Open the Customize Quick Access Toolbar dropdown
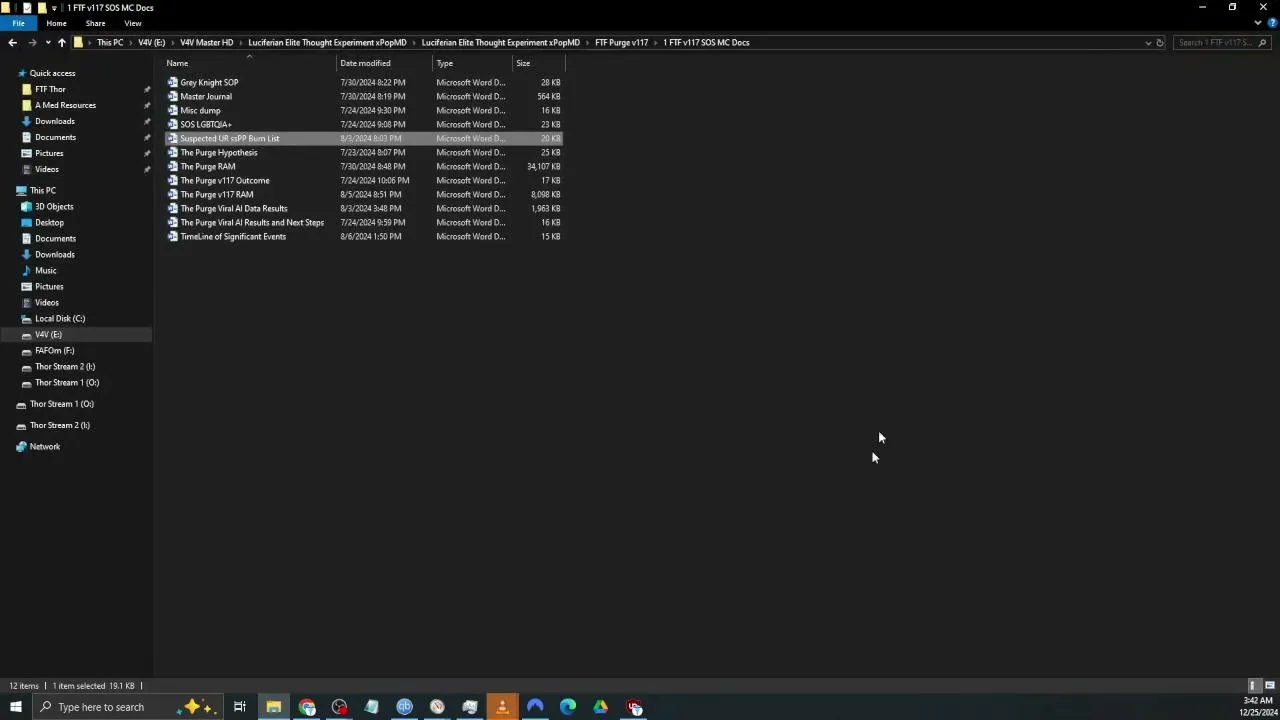 pos(55,7)
